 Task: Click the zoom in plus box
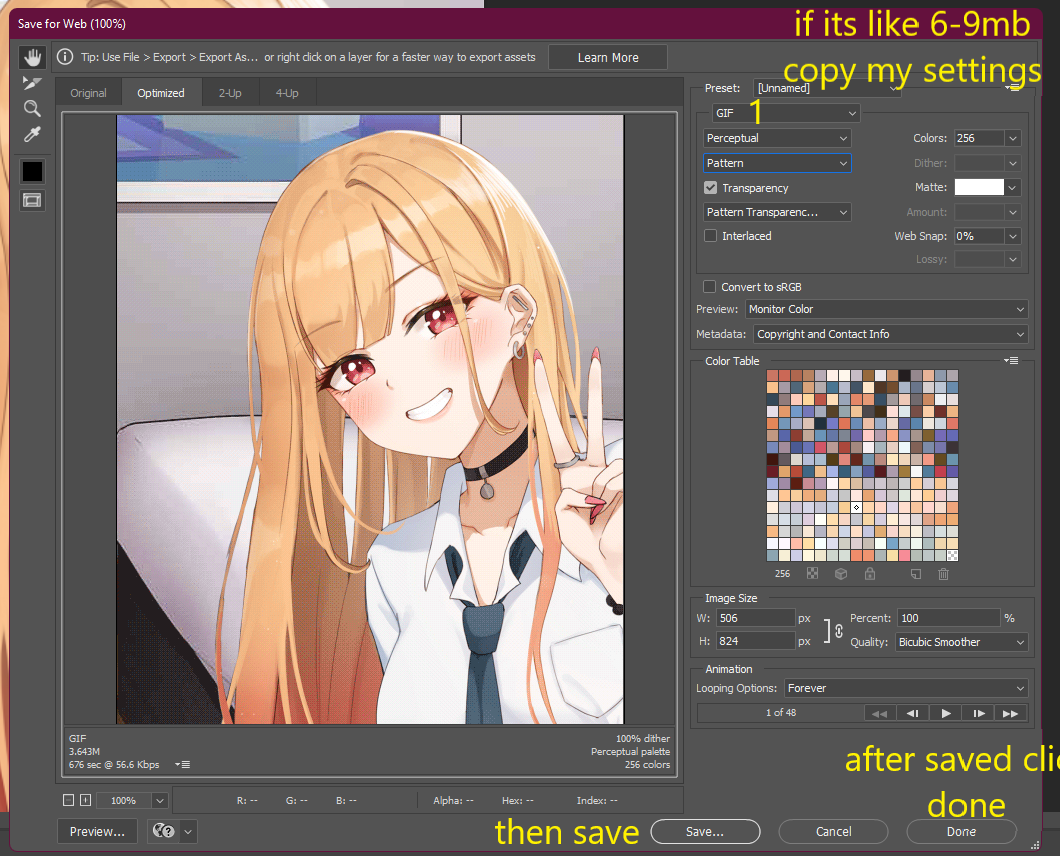point(85,800)
